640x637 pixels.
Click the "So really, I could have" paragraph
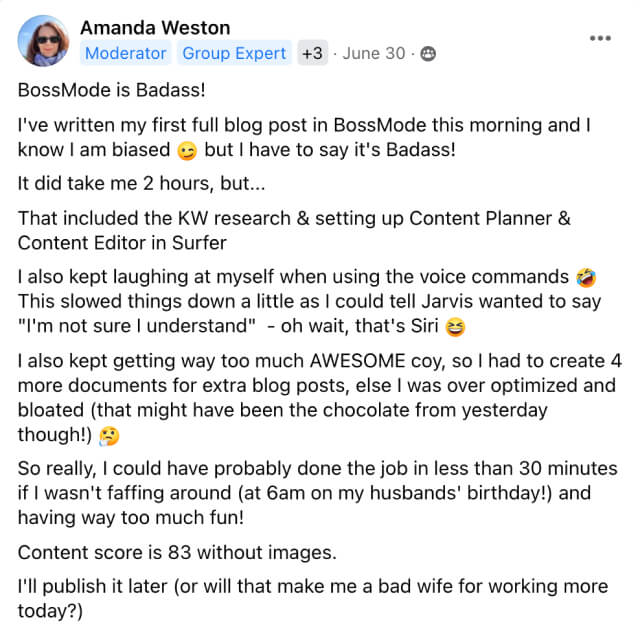tap(318, 493)
